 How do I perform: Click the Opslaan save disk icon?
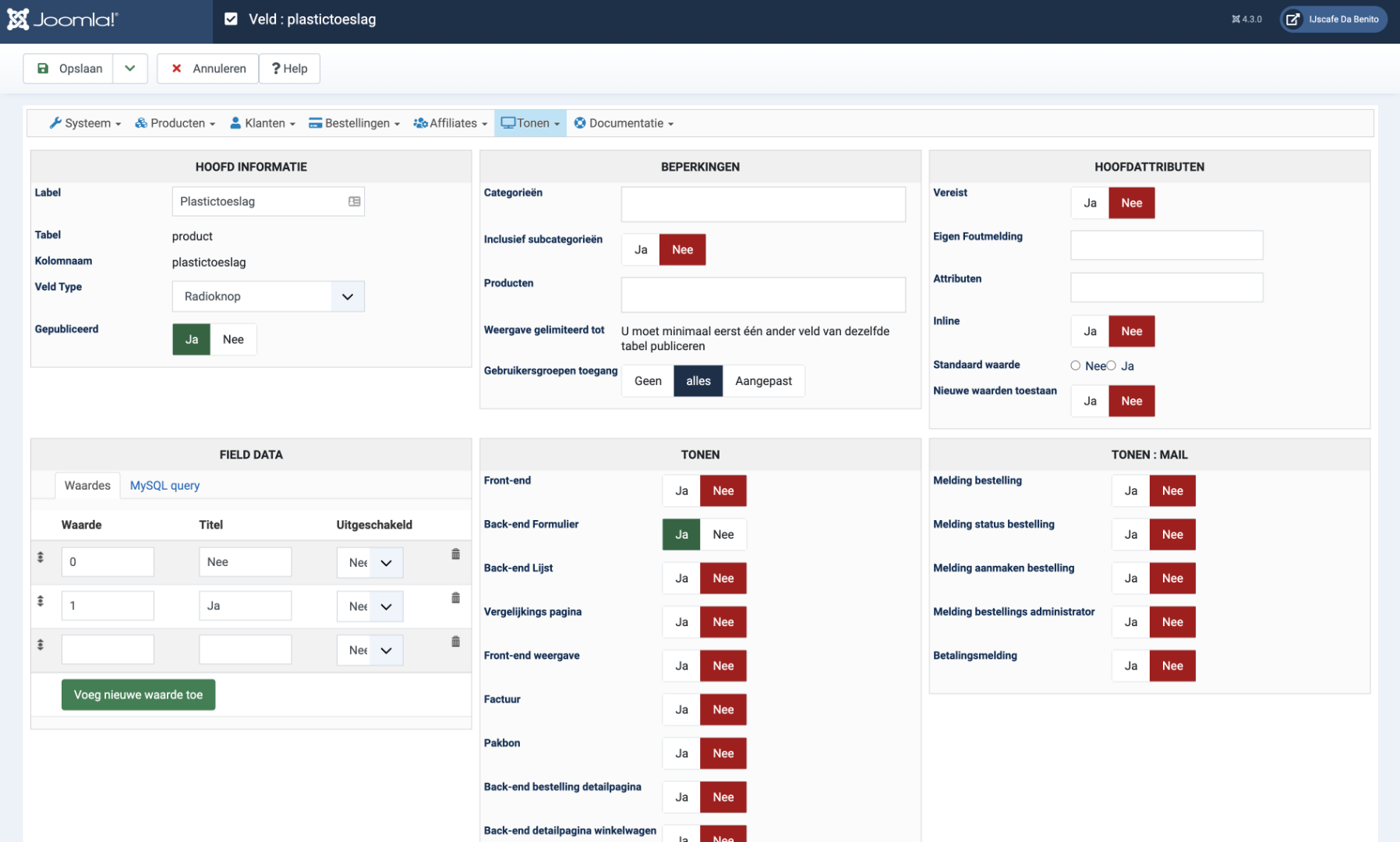tap(43, 69)
